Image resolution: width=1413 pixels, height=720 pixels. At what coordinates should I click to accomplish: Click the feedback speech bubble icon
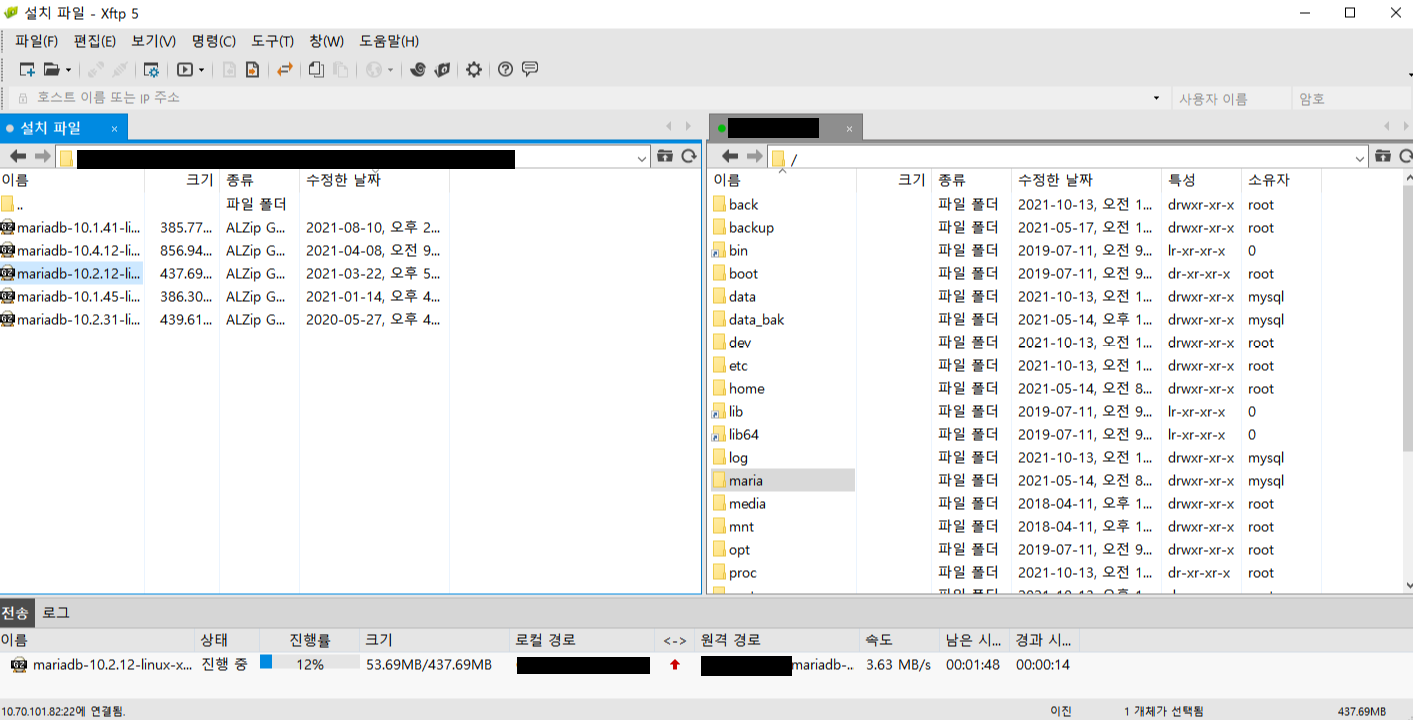tap(530, 69)
